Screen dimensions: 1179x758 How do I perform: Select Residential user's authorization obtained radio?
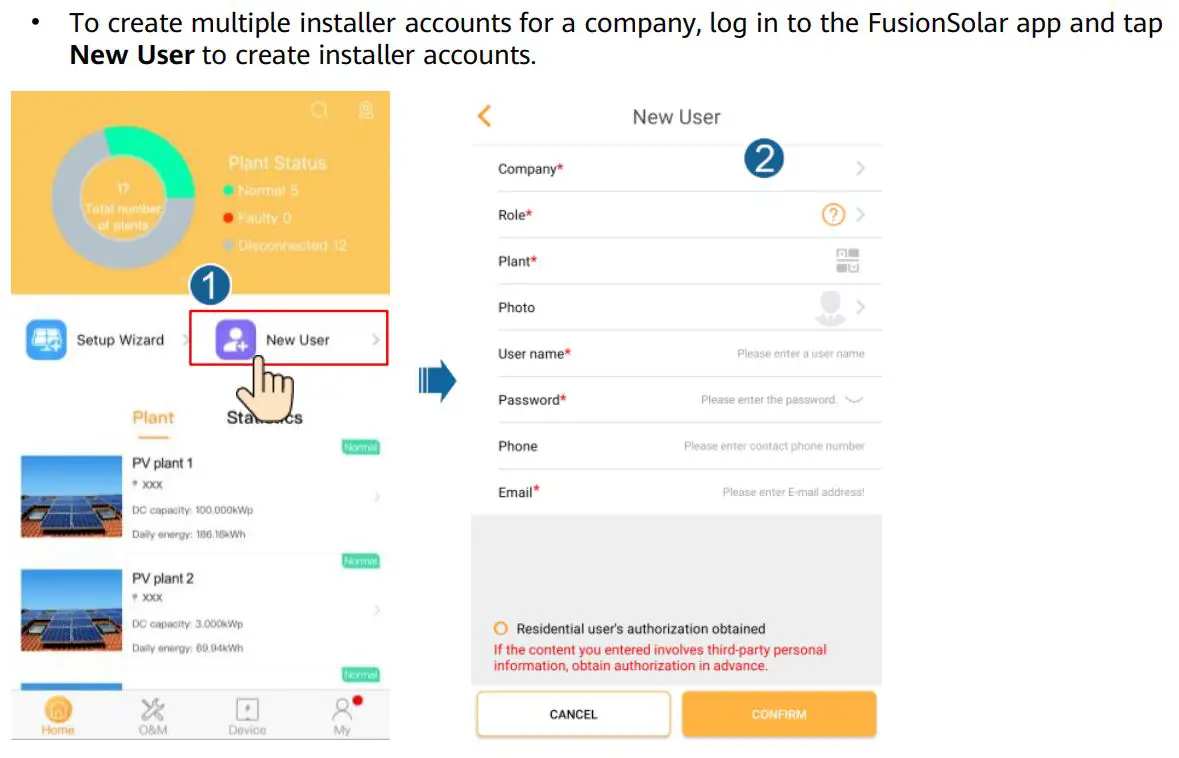[x=501, y=629]
